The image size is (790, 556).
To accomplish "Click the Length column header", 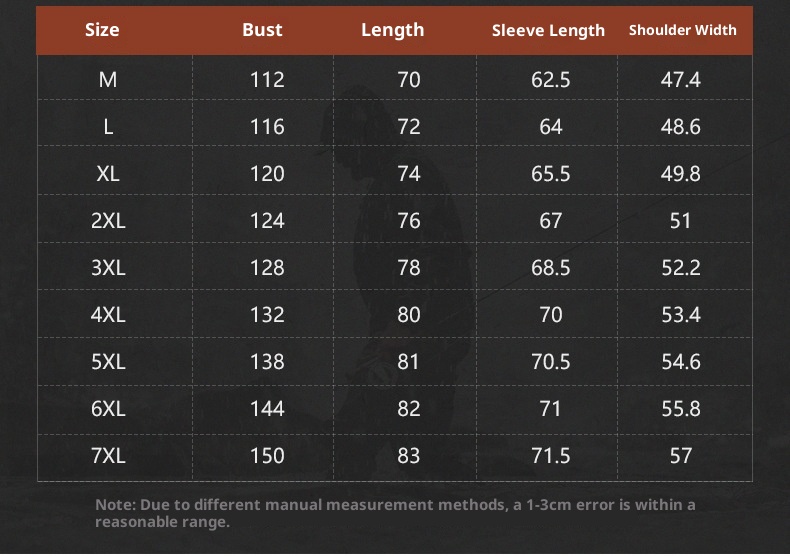I will click(x=392, y=30).
